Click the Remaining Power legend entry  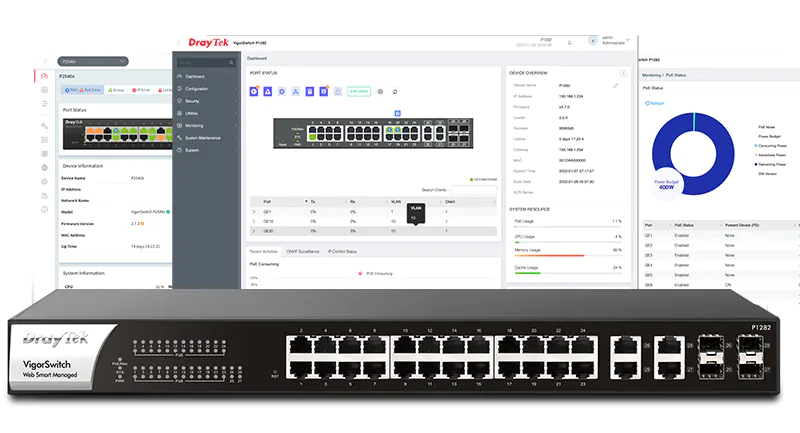pyautogui.click(x=770, y=164)
